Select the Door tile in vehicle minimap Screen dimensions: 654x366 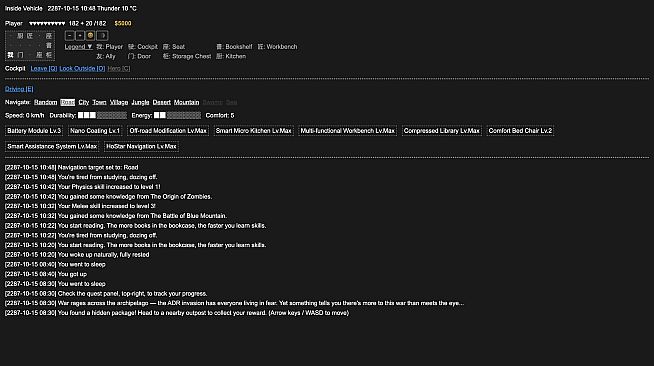[20, 55]
